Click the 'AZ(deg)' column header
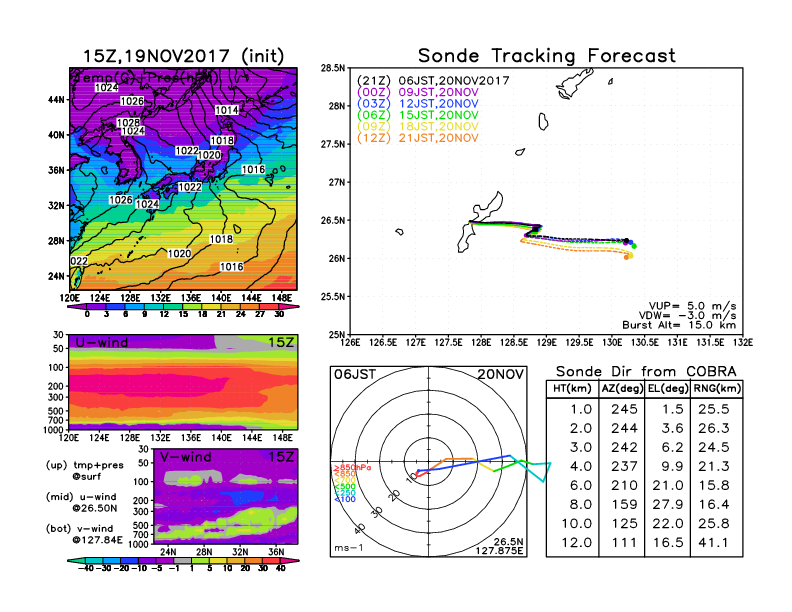Image resolution: width=792 pixels, height=612 pixels. click(622, 389)
